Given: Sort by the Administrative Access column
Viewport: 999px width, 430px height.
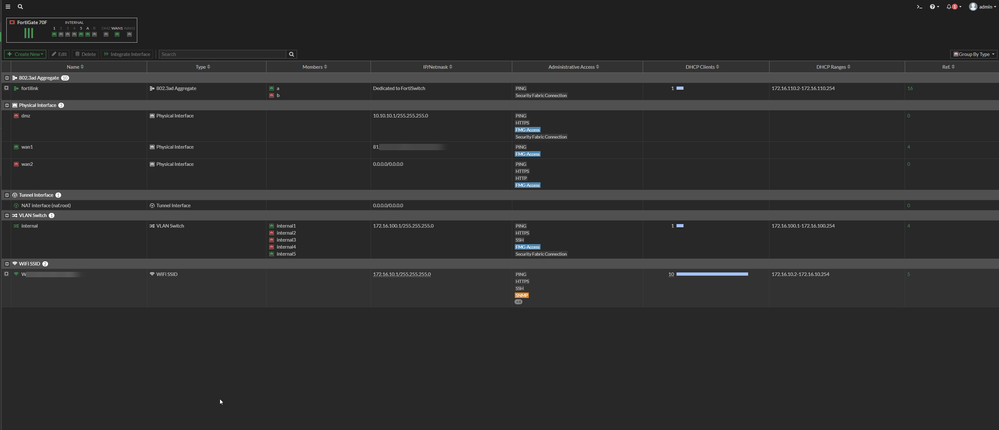Looking at the screenshot, I should click(x=573, y=66).
